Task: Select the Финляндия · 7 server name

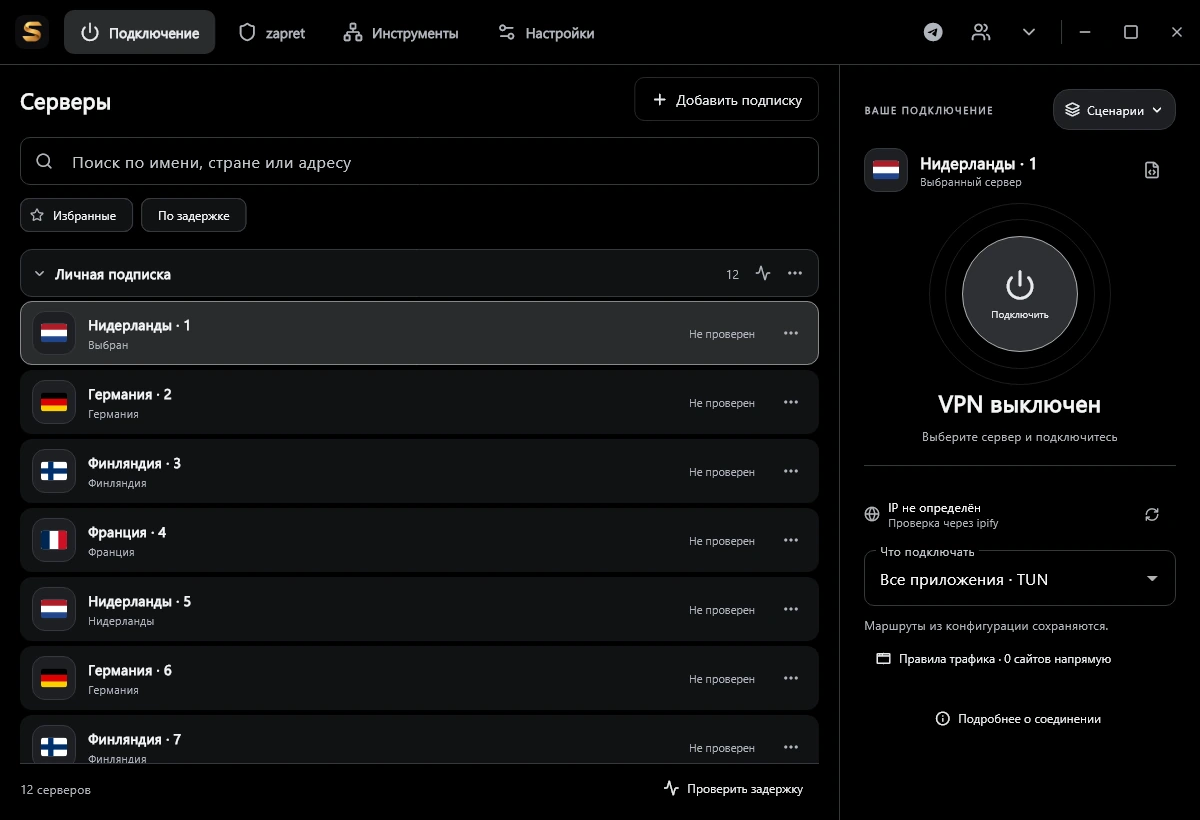Action: pyautogui.click(x=134, y=739)
